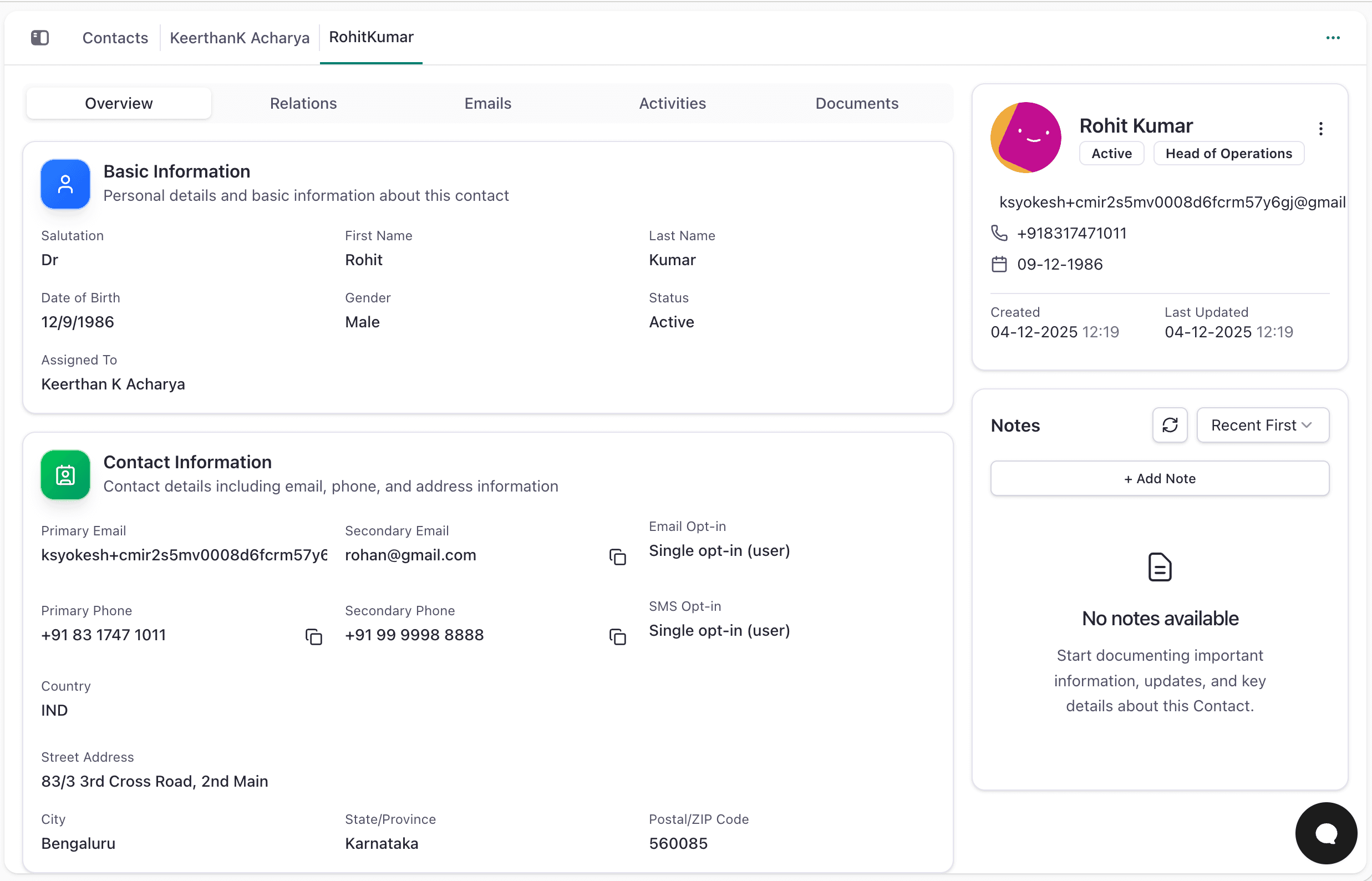1372x881 pixels.
Task: Open the KeerthanK Acharya tab
Action: (240, 38)
